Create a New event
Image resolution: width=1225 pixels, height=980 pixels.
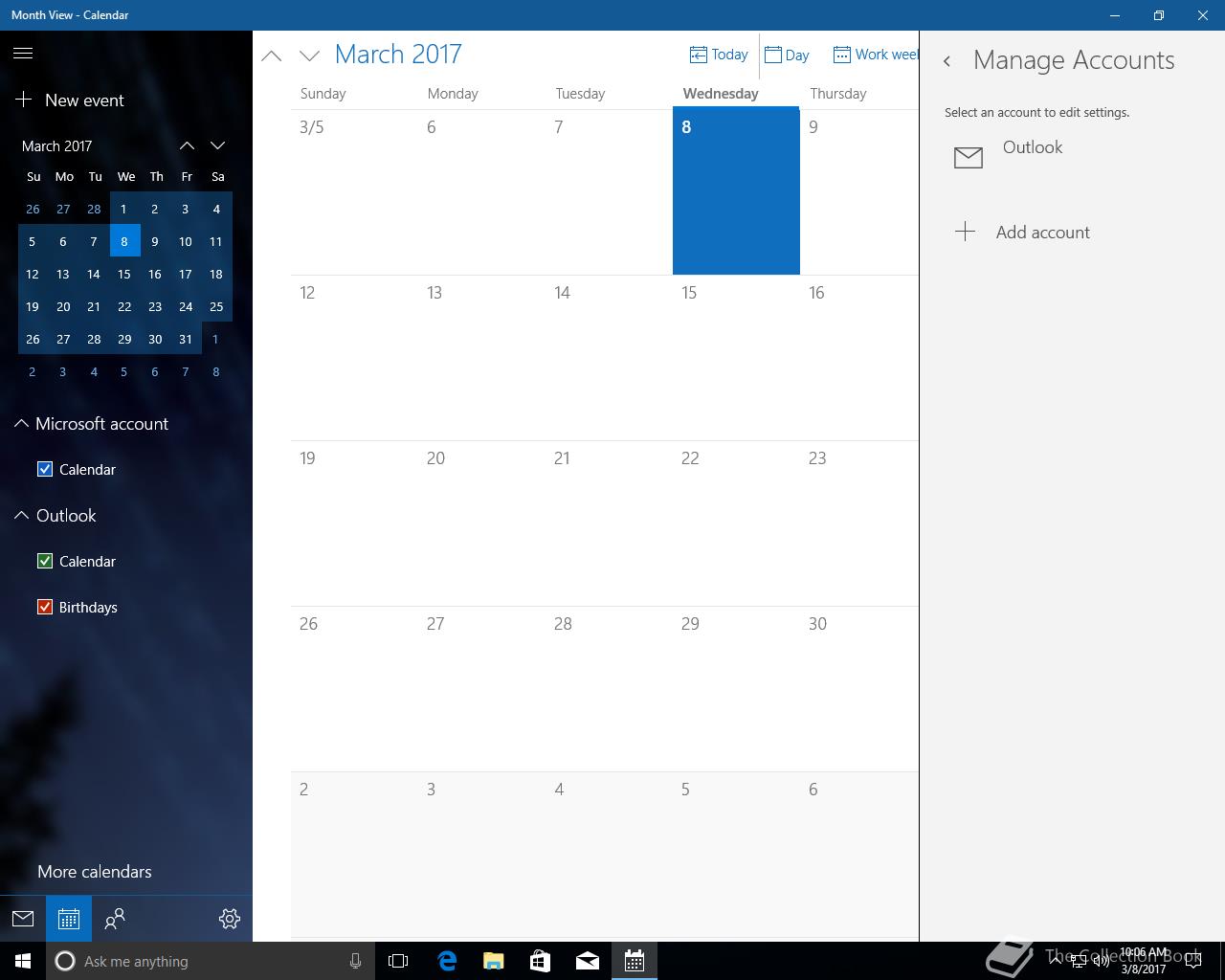pyautogui.click(x=70, y=100)
